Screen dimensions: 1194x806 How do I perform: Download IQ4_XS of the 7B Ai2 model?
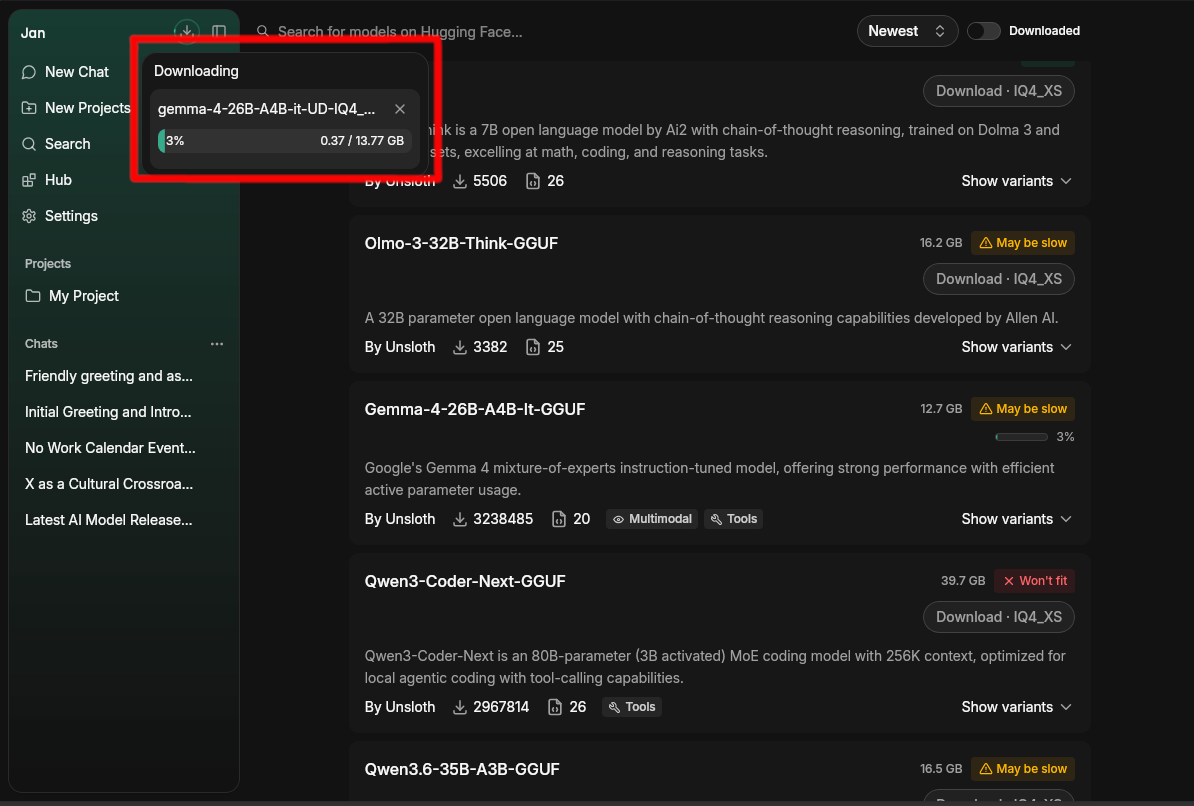[998, 91]
